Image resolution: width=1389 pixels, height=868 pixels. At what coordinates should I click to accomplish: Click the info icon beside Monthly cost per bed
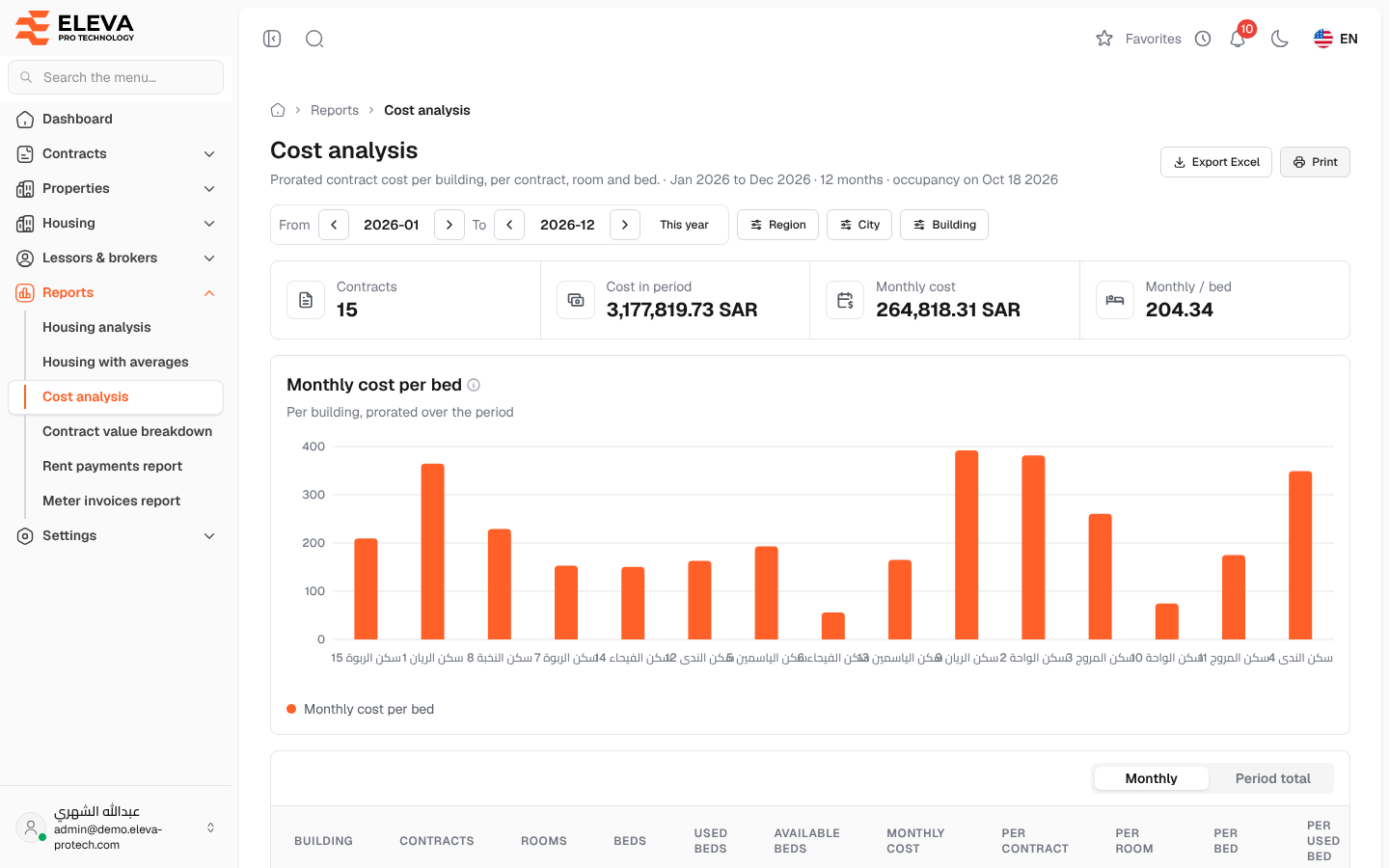click(474, 385)
